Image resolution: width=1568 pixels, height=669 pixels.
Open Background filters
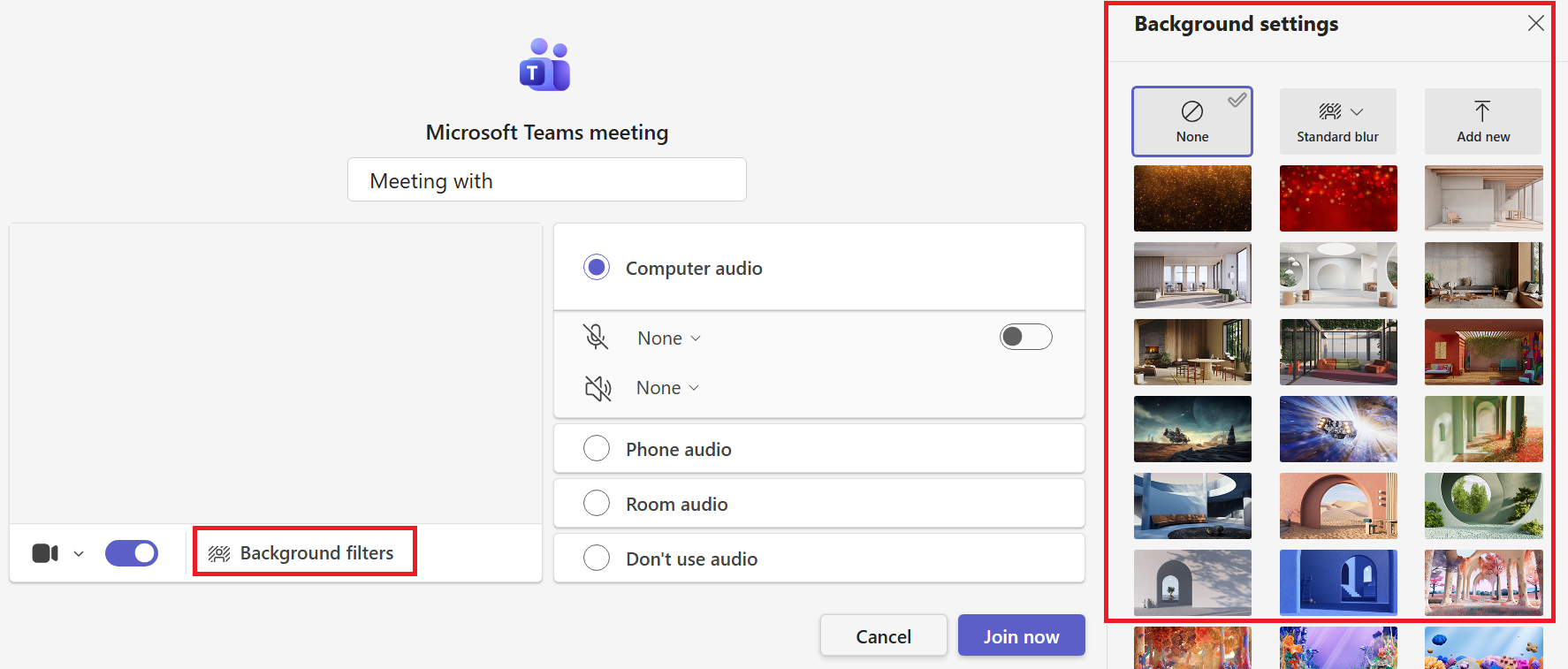[305, 553]
